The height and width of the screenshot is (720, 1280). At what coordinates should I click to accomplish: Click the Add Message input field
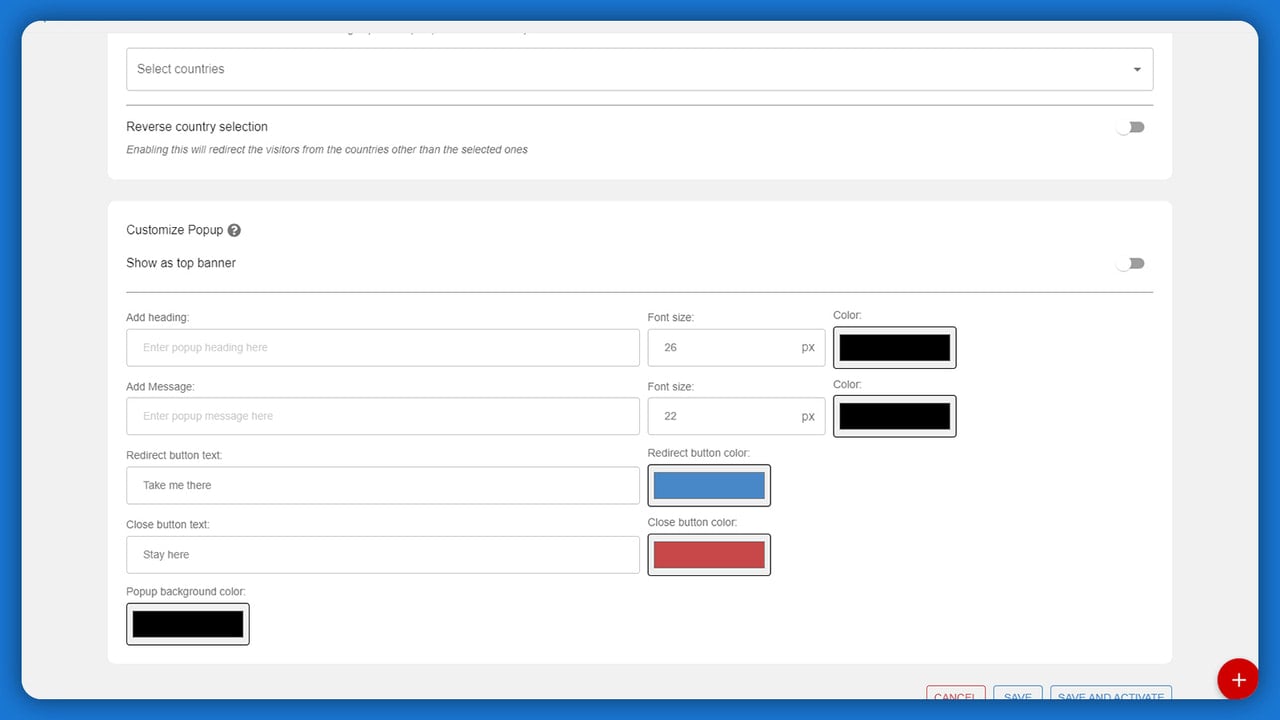click(383, 416)
